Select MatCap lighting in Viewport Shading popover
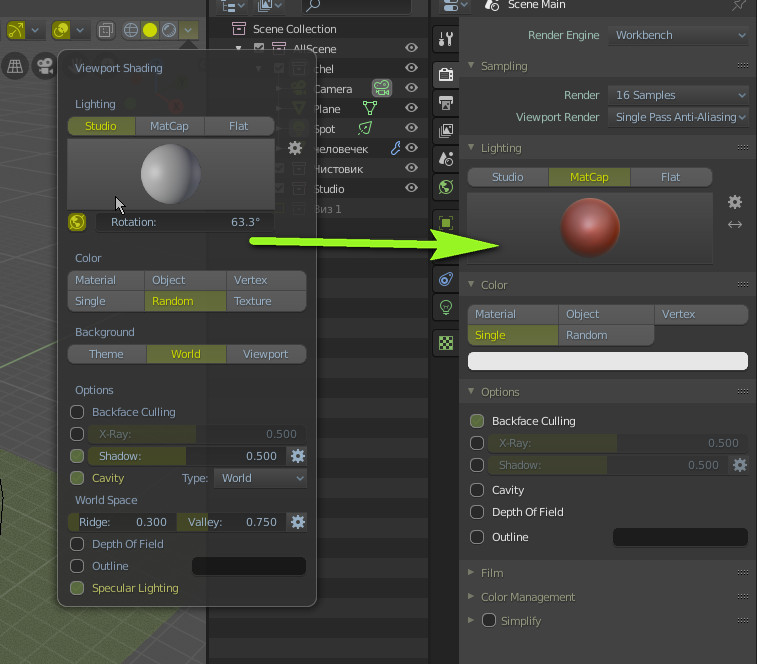Screen dimensions: 757x664 tap(169, 126)
